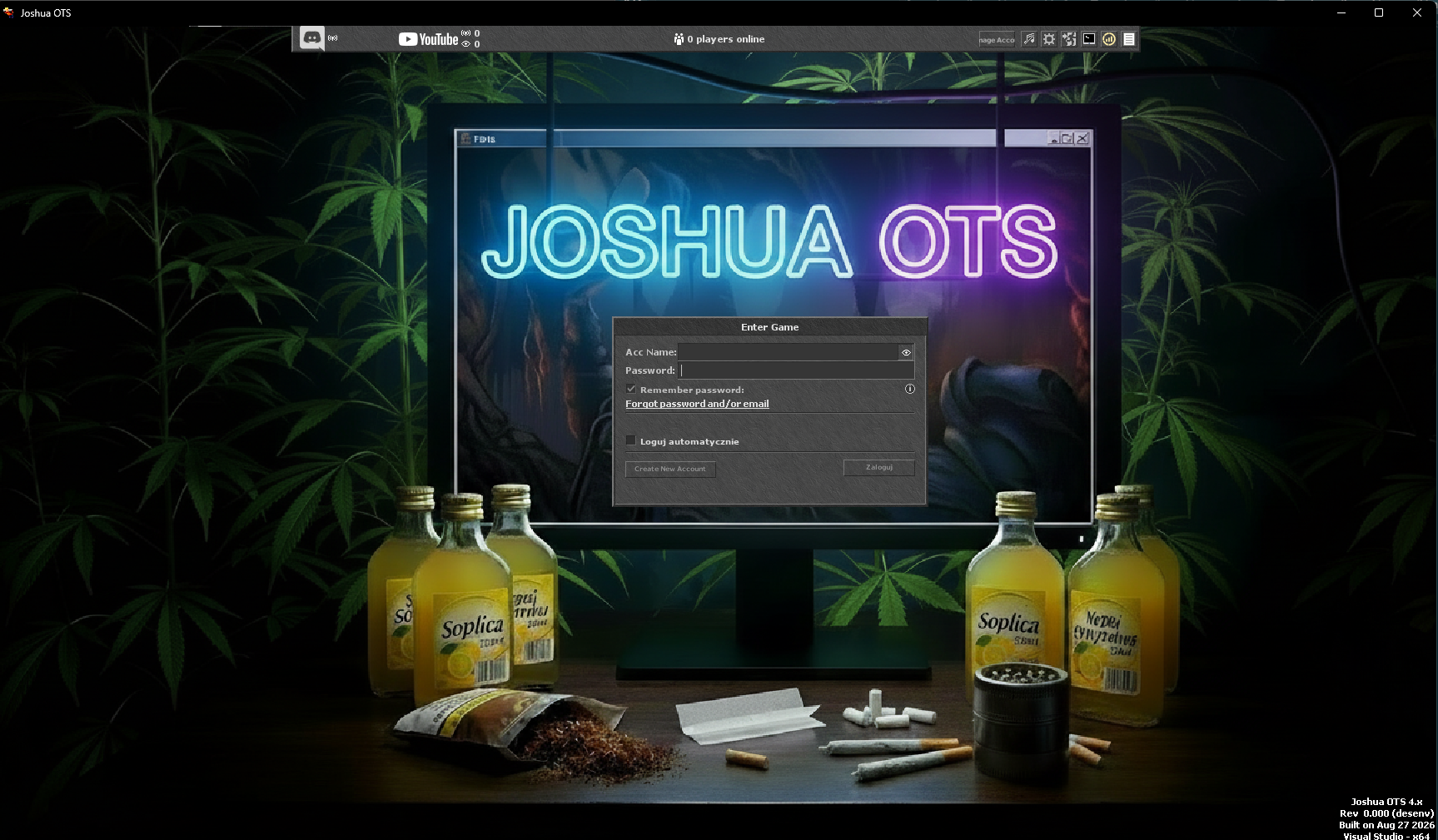Click the 0 players online text
This screenshot has height=840, width=1438.
click(x=726, y=39)
